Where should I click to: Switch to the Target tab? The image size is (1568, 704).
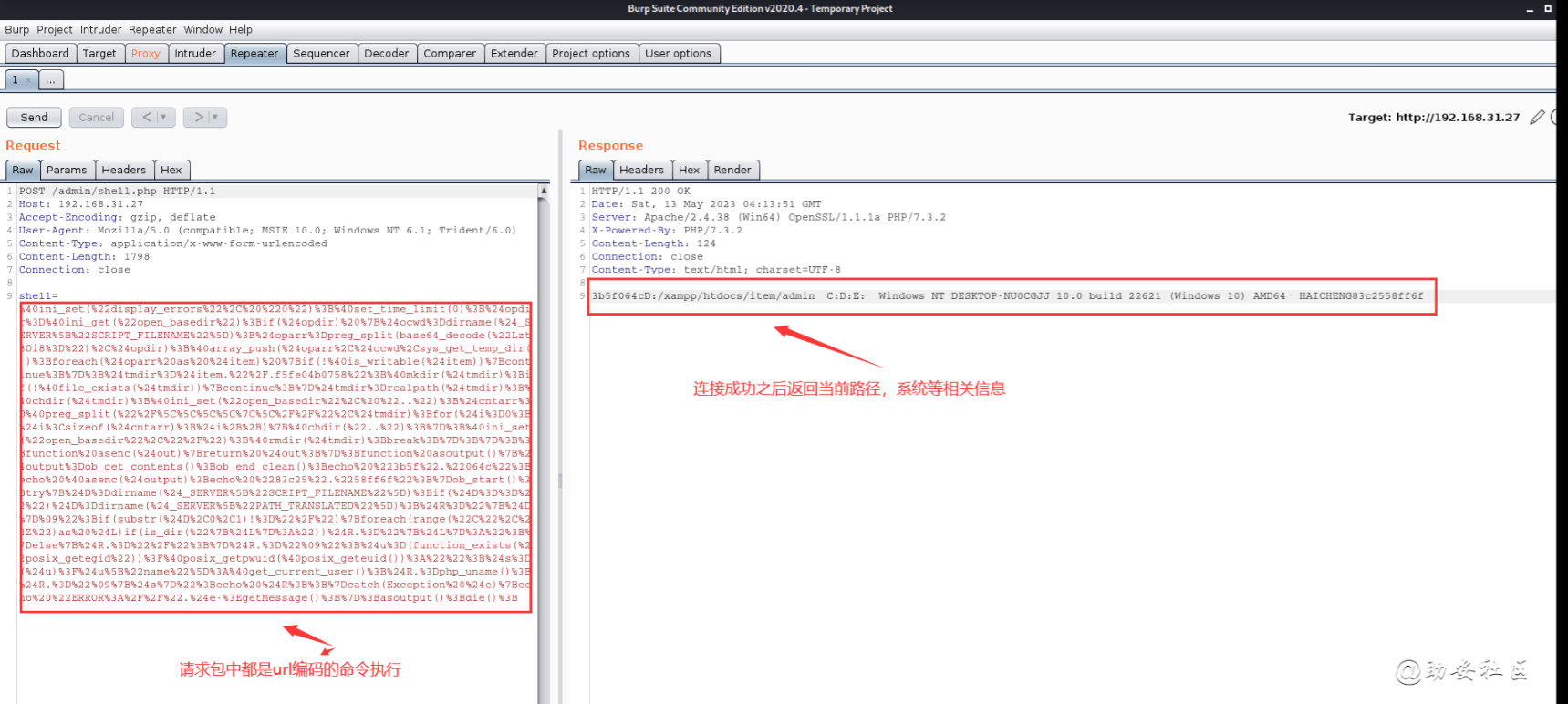pos(99,53)
